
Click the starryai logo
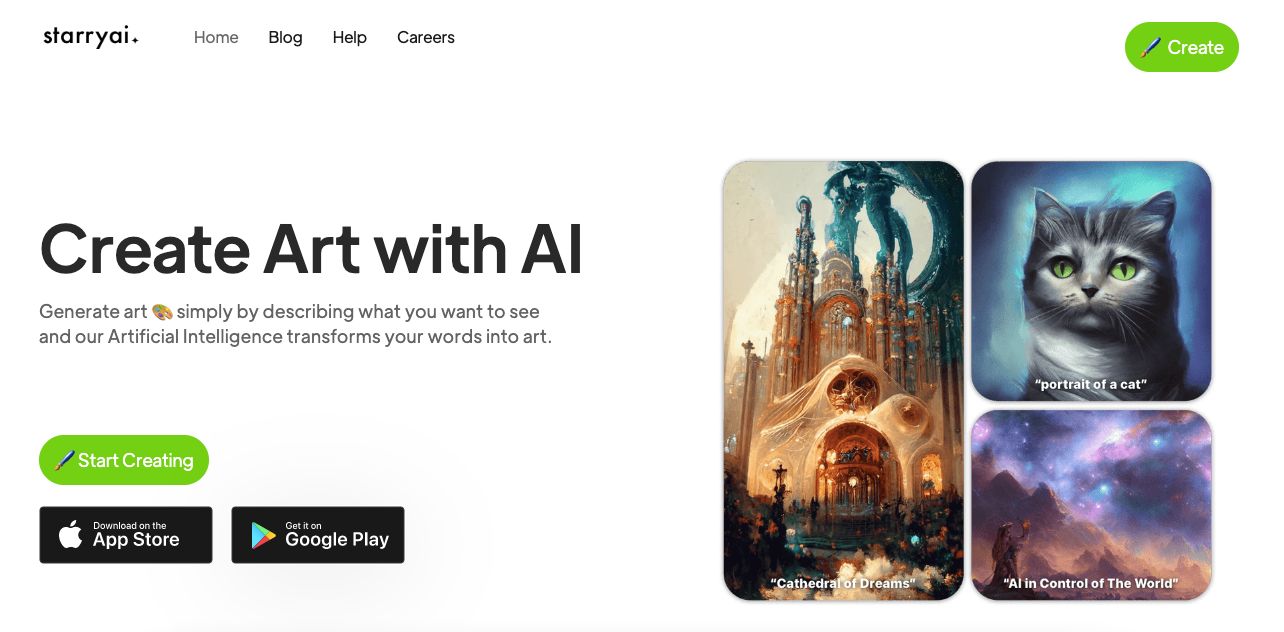[91, 37]
